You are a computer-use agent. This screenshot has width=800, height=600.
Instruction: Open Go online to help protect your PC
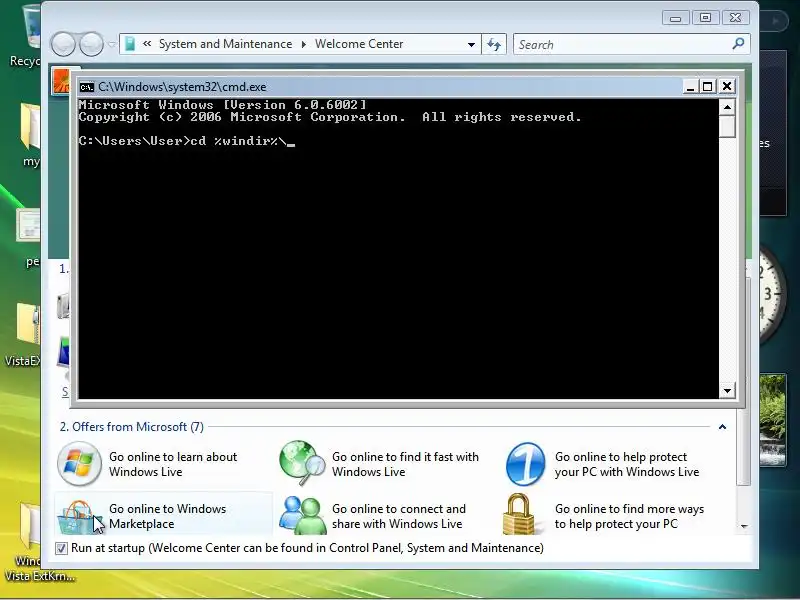627,464
